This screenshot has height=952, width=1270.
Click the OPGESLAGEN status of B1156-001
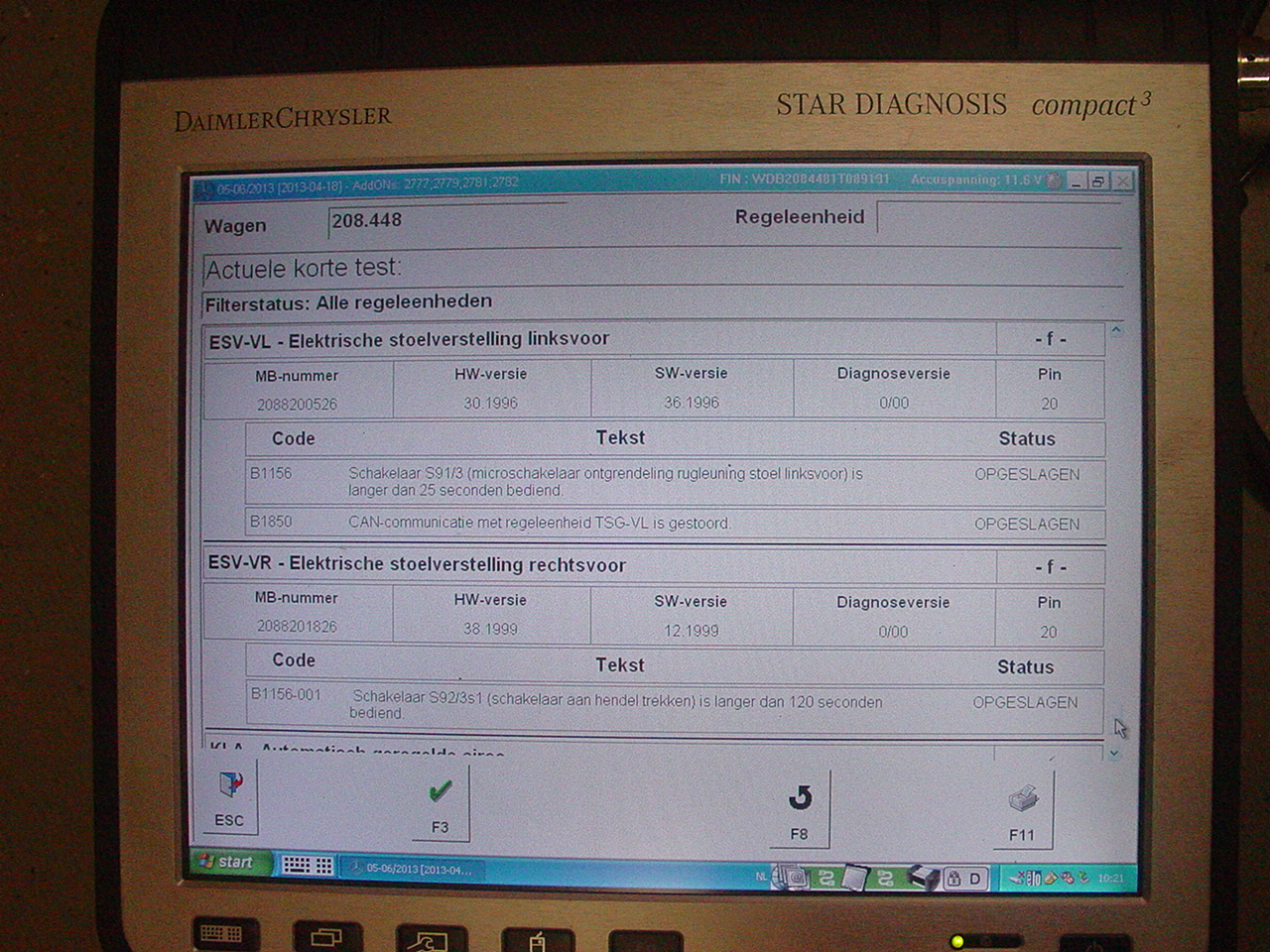point(1025,702)
